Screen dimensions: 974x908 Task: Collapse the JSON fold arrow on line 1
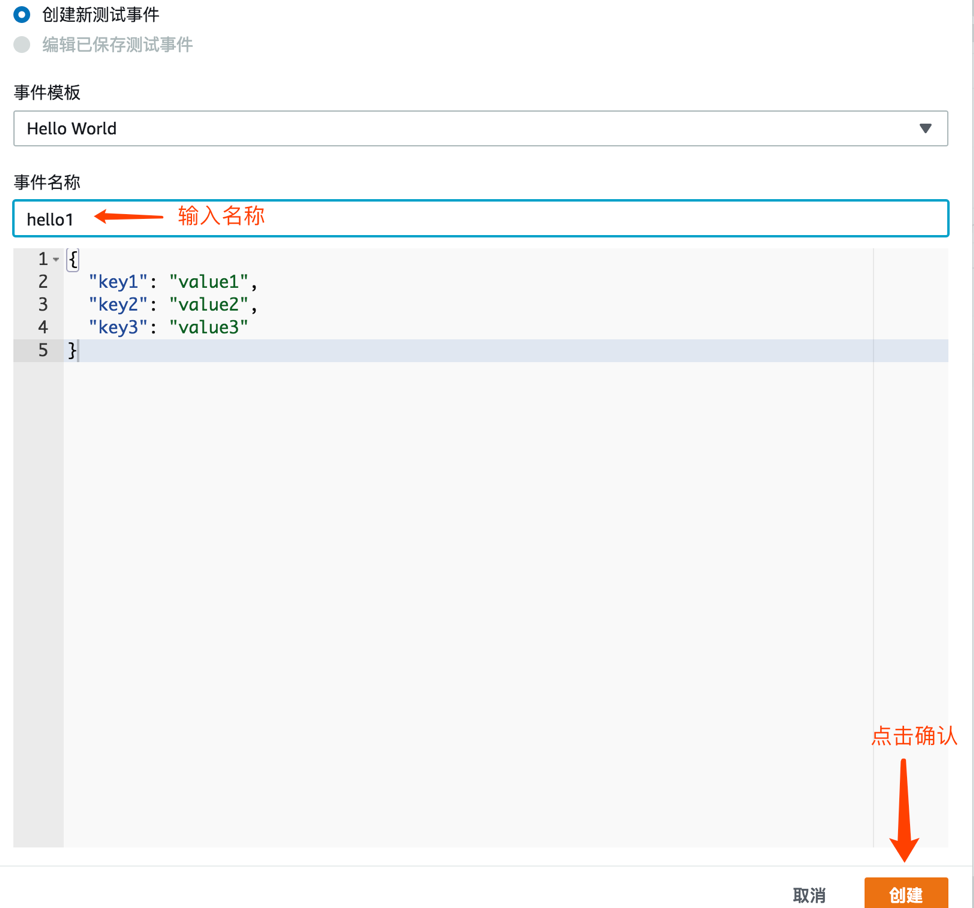tap(56, 260)
